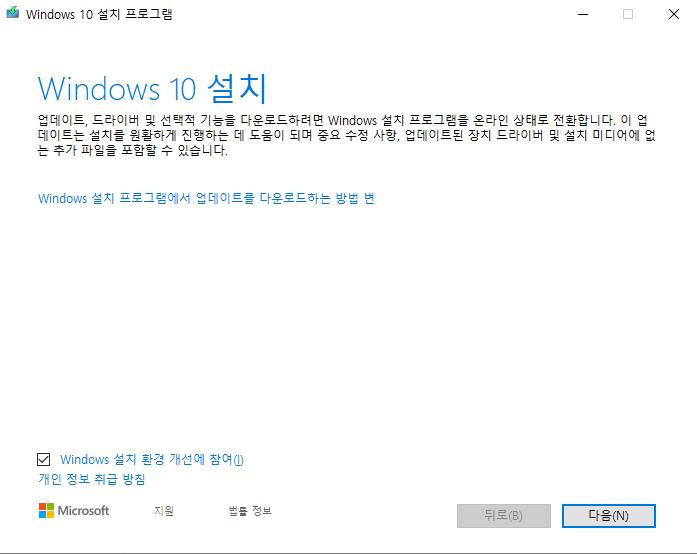The height and width of the screenshot is (554, 697).
Task: Open the 개인 정보 취급 방침 link
Action: pyautogui.click(x=92, y=479)
